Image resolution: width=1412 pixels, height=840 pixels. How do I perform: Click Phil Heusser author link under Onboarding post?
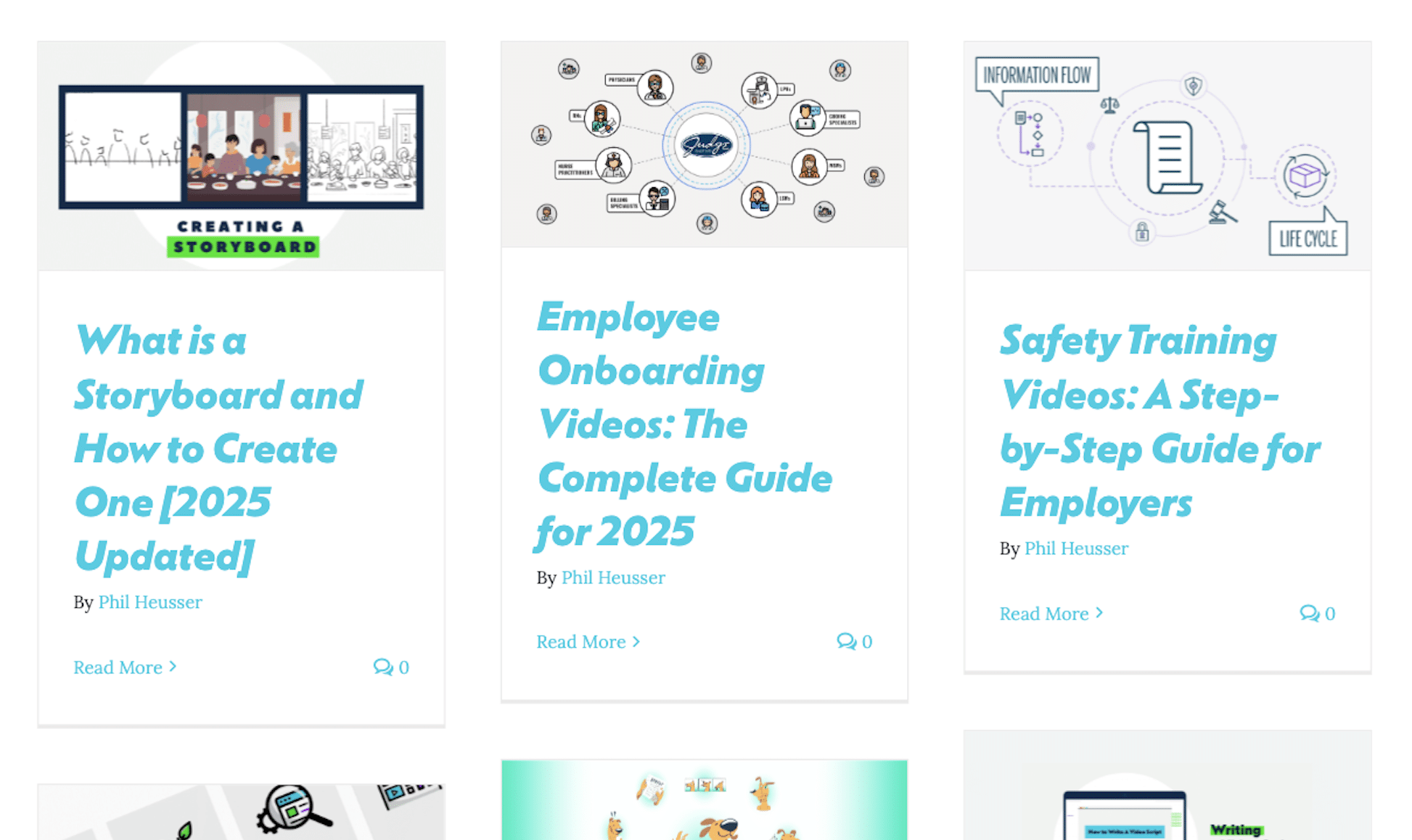pos(613,577)
